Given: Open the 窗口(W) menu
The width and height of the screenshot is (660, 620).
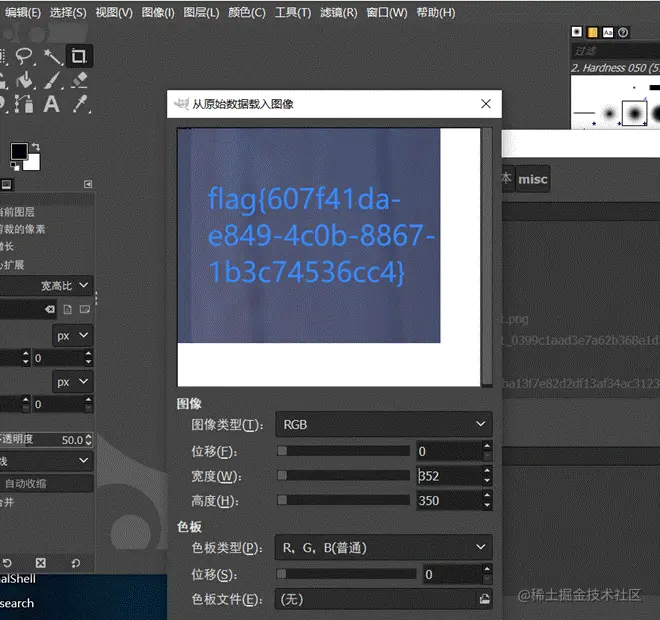Looking at the screenshot, I should click(386, 13).
